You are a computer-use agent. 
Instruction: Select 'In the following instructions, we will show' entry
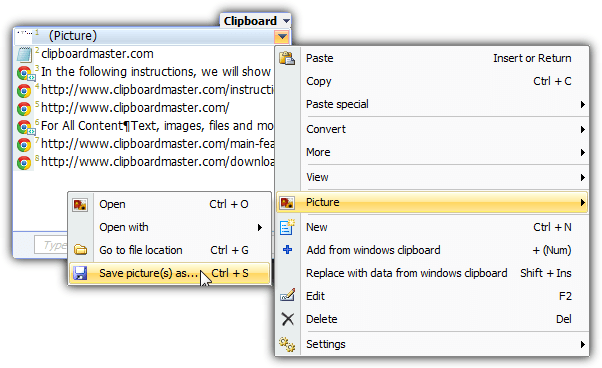click(x=144, y=72)
